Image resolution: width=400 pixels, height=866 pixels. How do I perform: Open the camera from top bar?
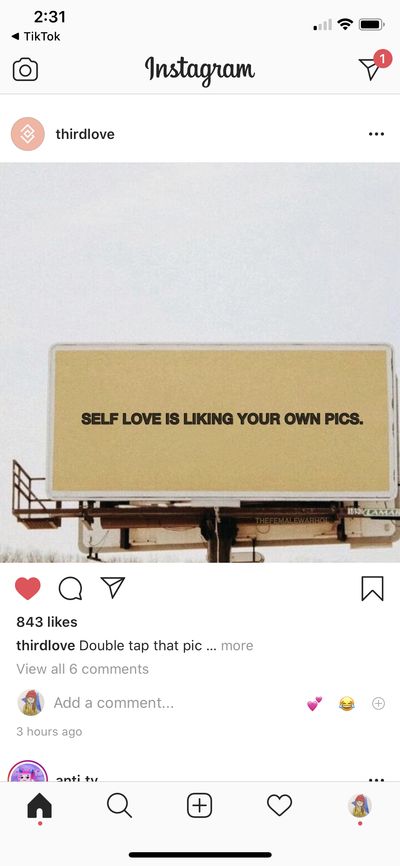click(x=25, y=70)
